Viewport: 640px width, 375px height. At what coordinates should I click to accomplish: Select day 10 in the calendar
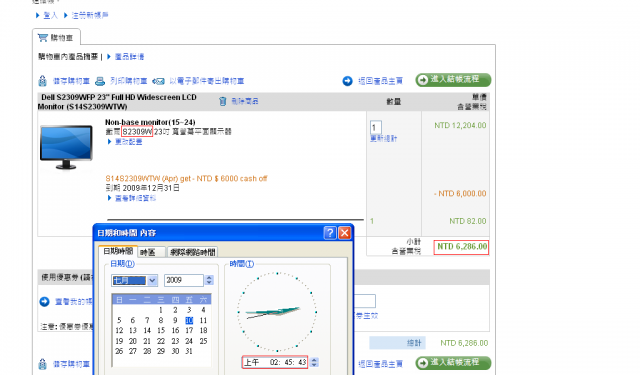click(189, 320)
